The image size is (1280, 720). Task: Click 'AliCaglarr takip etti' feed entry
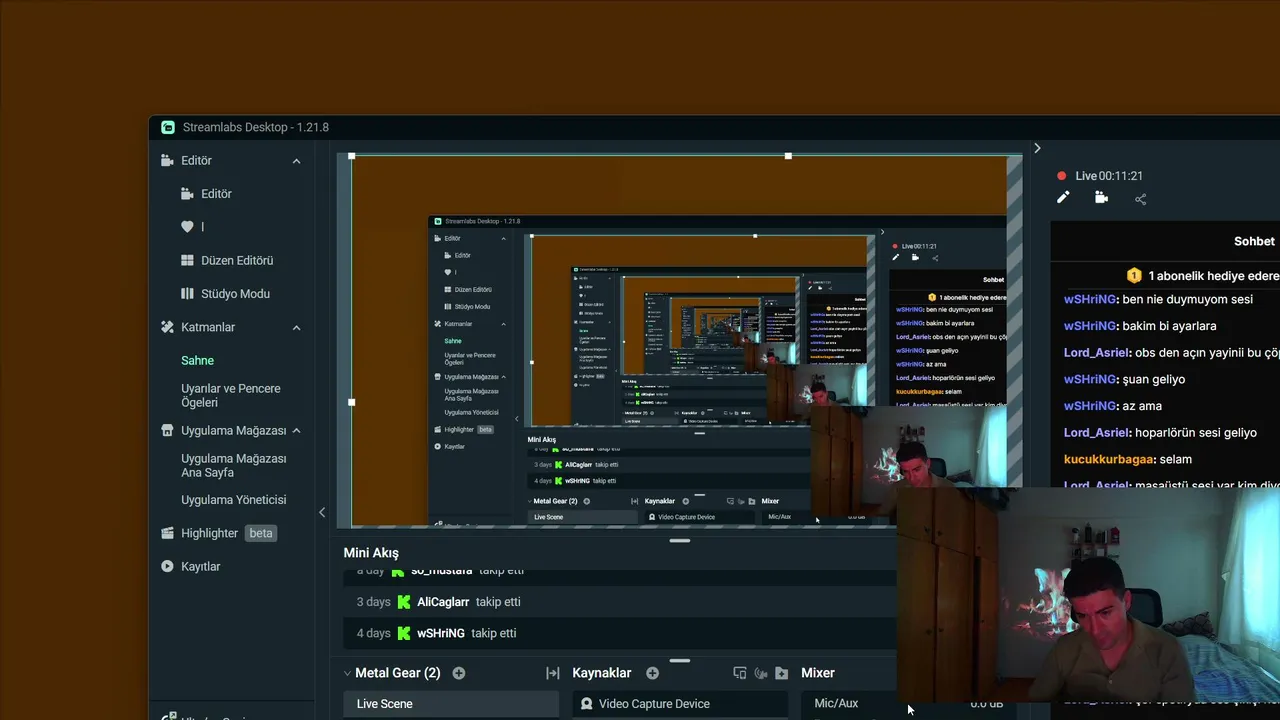click(468, 602)
